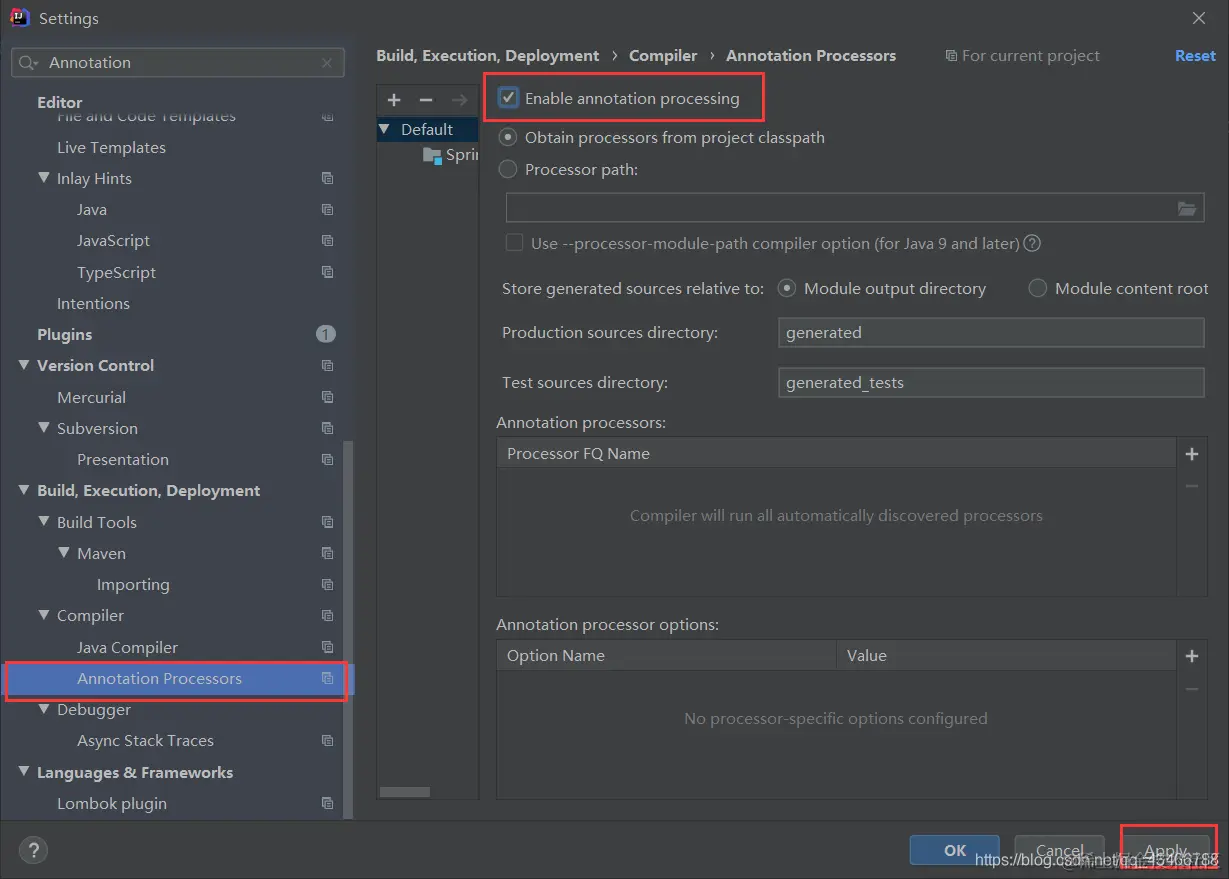Click the profile list horizontal scrollbar
This screenshot has width=1229, height=879.
coord(405,792)
